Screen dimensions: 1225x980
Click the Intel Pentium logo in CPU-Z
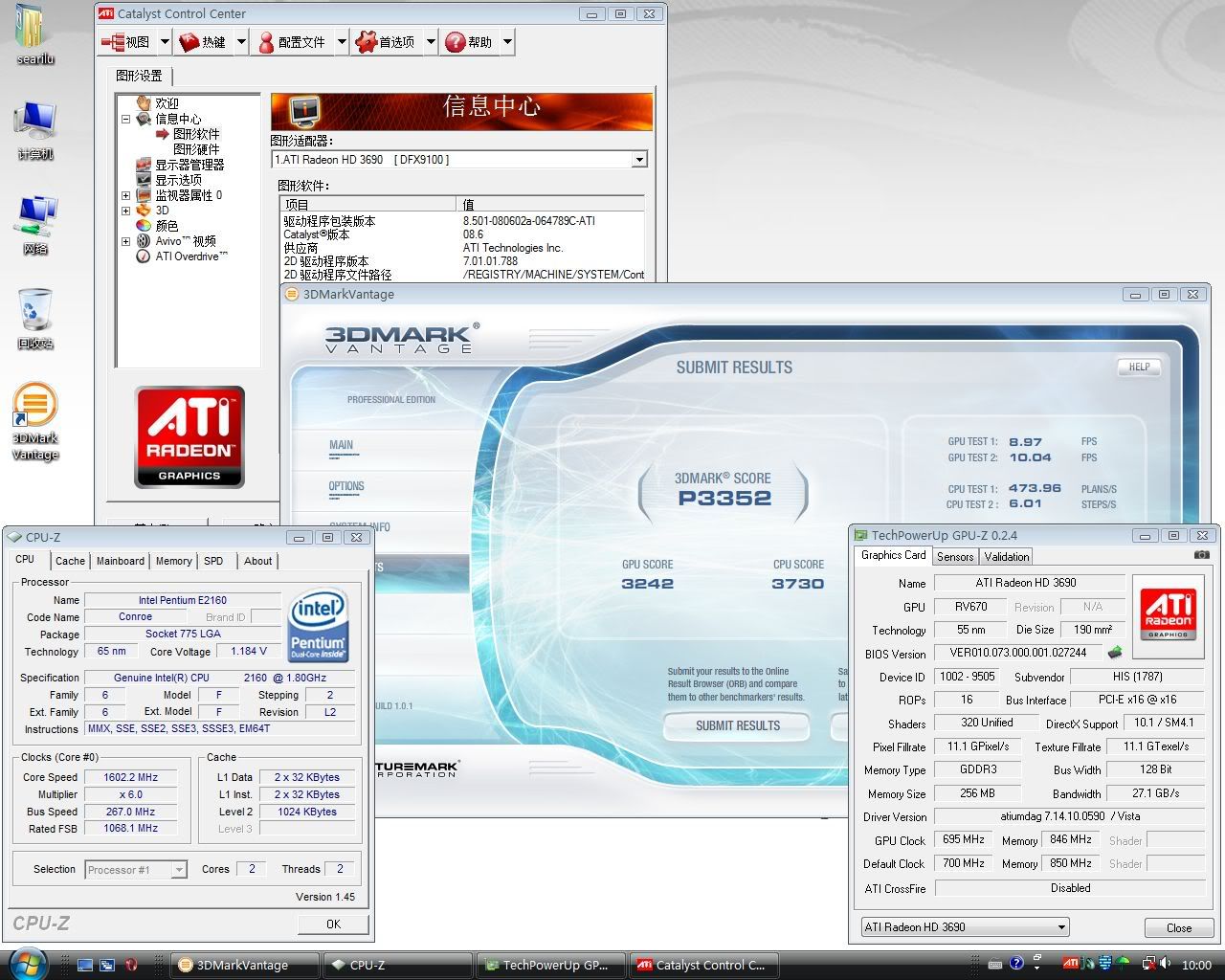318,626
